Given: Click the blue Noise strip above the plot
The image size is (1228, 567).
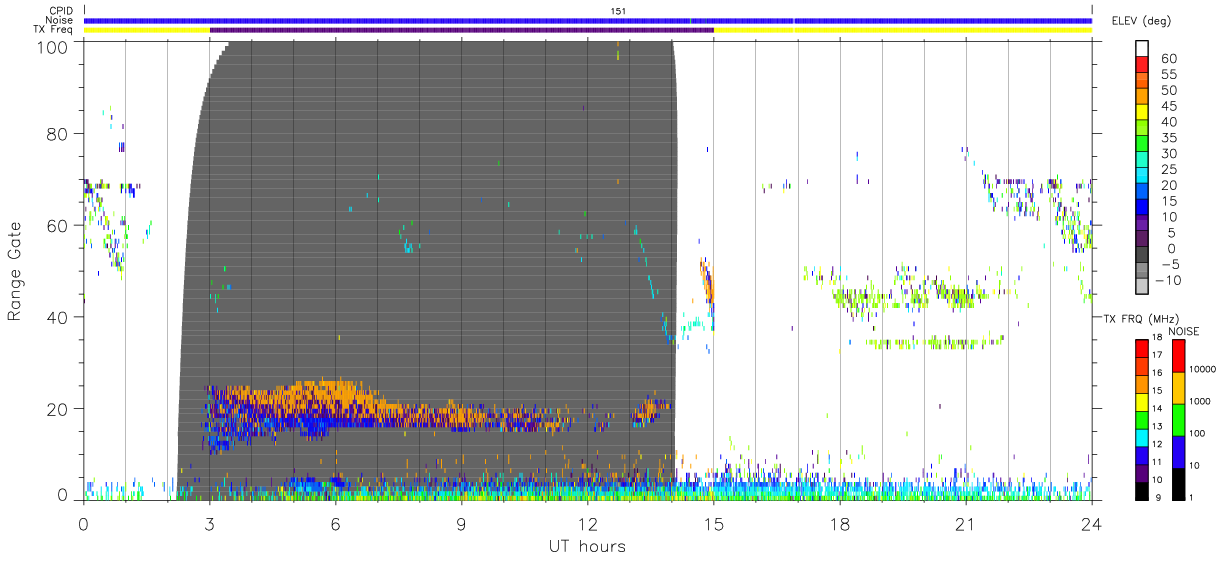Looking at the screenshot, I should (x=588, y=20).
